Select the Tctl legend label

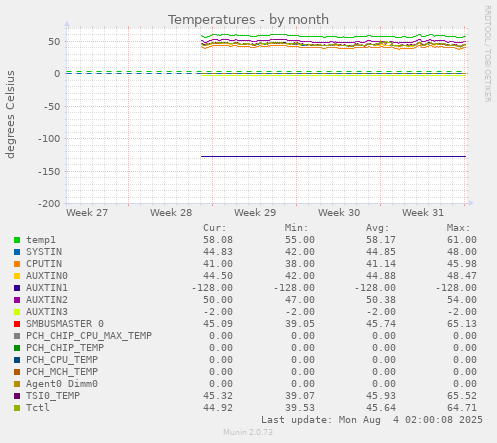(x=38, y=408)
